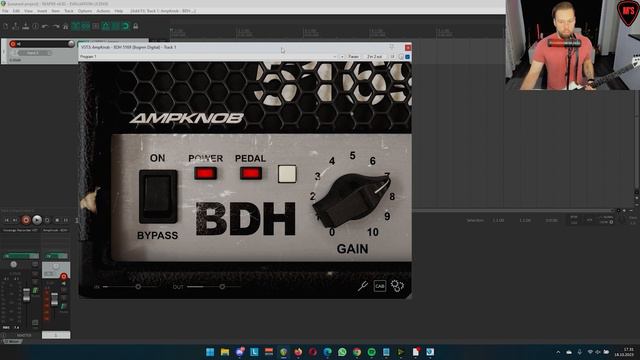
Task: Open Windows Start button on taskbar
Action: 210,352
